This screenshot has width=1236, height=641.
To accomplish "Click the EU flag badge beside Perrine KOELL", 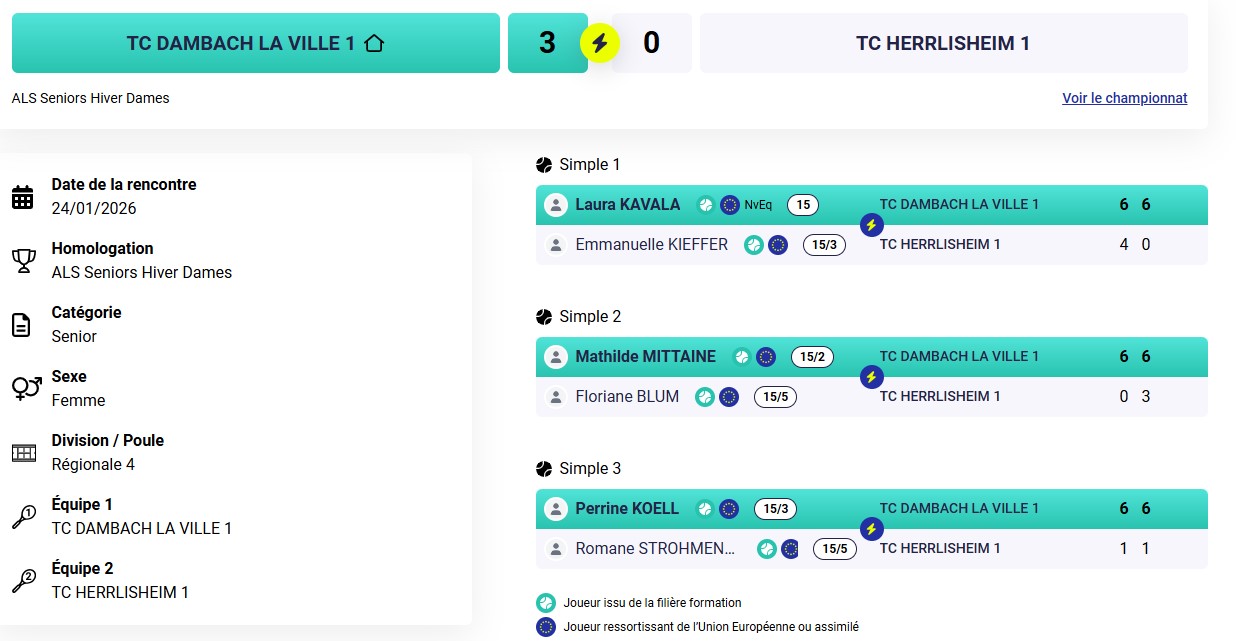I will tap(729, 509).
